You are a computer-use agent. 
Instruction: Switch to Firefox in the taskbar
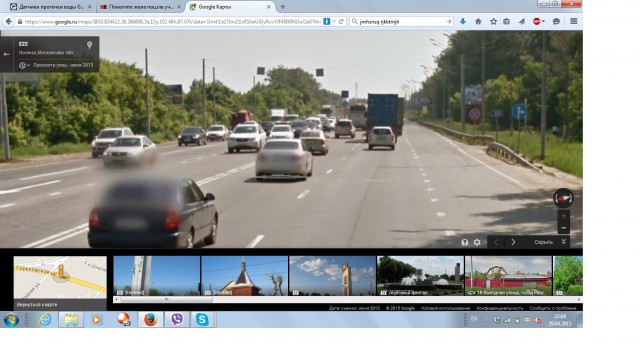pos(151,320)
